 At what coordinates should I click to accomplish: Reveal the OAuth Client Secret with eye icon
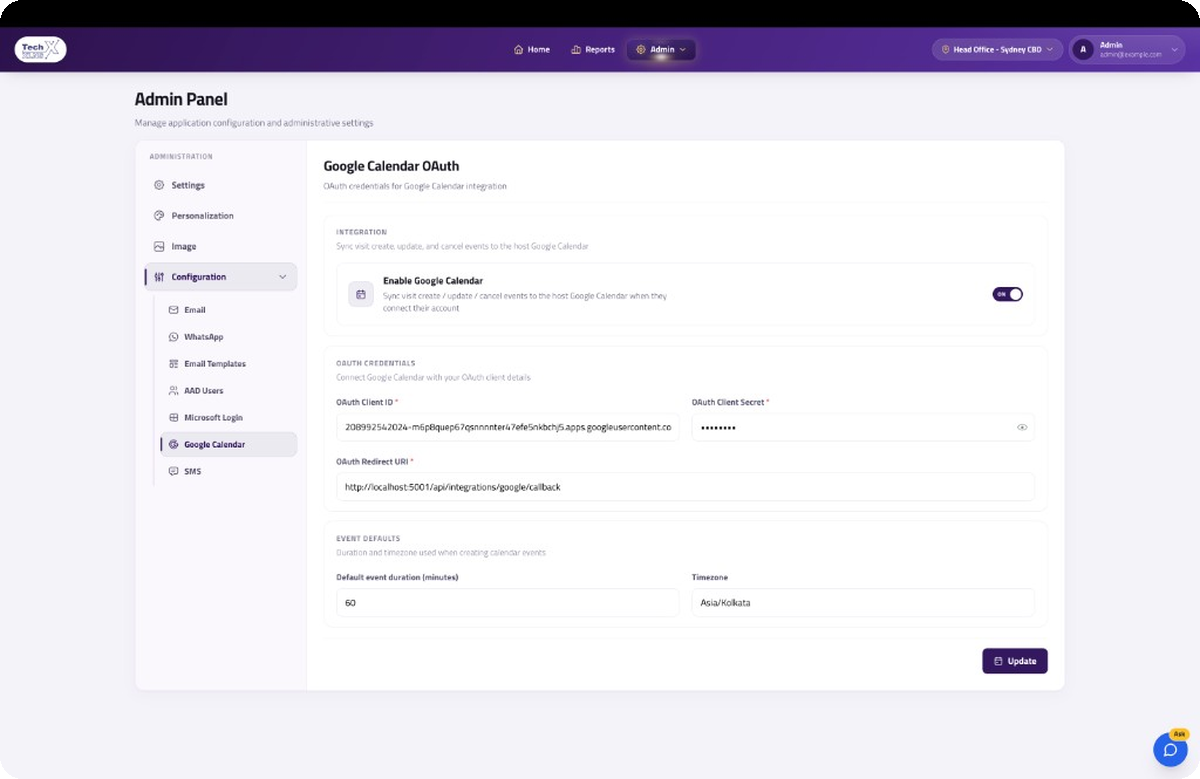coord(1022,427)
